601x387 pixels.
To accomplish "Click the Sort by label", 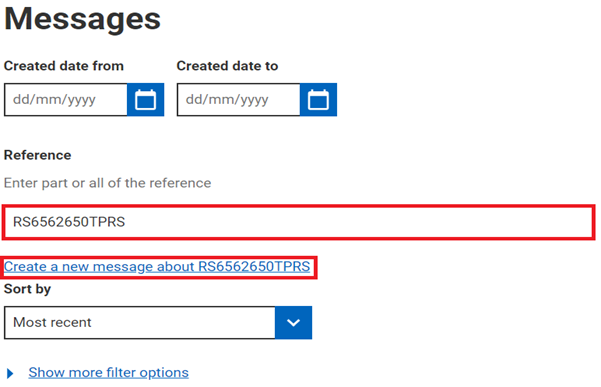I will (27, 289).
